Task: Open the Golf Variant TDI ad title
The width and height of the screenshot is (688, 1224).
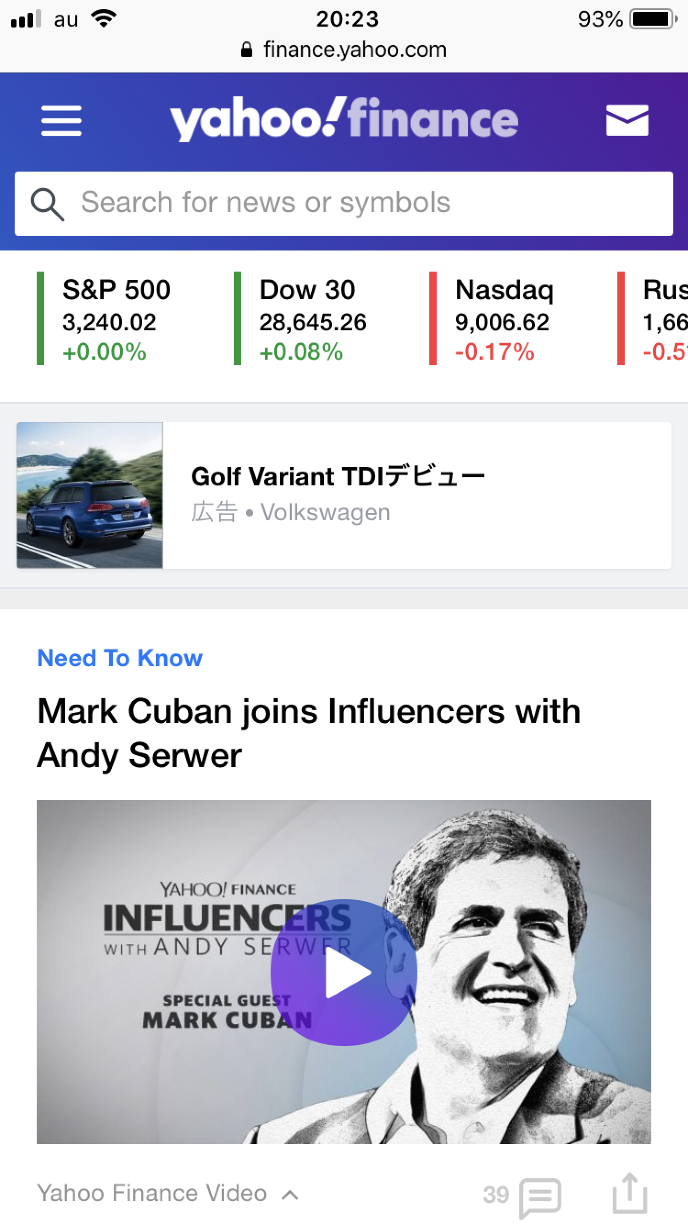Action: [x=338, y=476]
